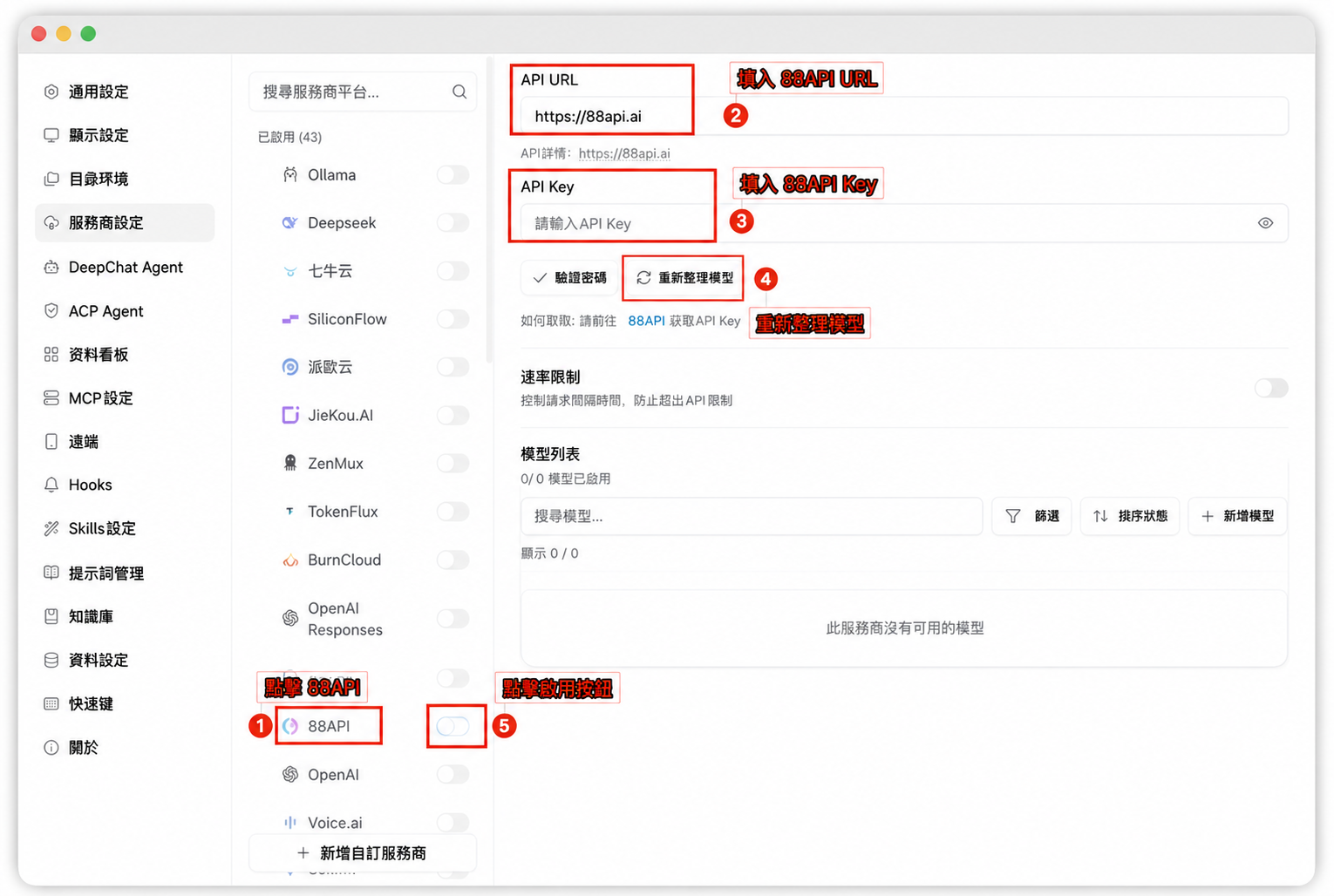Screen dimensions: 1334x896
Task: Open the https://88api.ai API details link
Action: [x=624, y=153]
